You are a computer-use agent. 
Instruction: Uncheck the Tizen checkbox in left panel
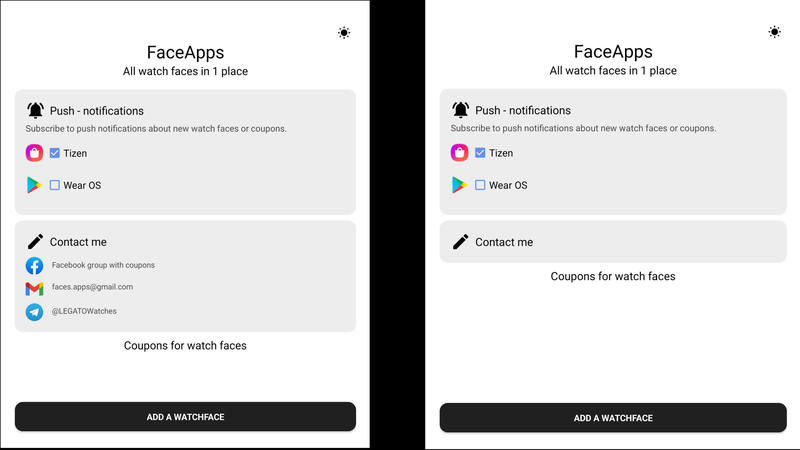[x=55, y=153]
